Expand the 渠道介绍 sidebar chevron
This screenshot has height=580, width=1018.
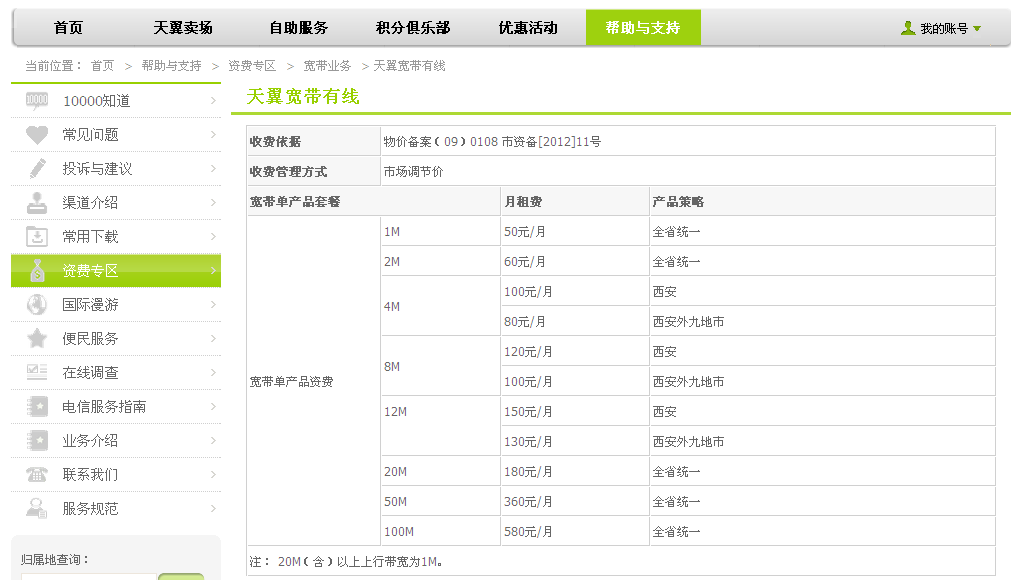(x=214, y=203)
